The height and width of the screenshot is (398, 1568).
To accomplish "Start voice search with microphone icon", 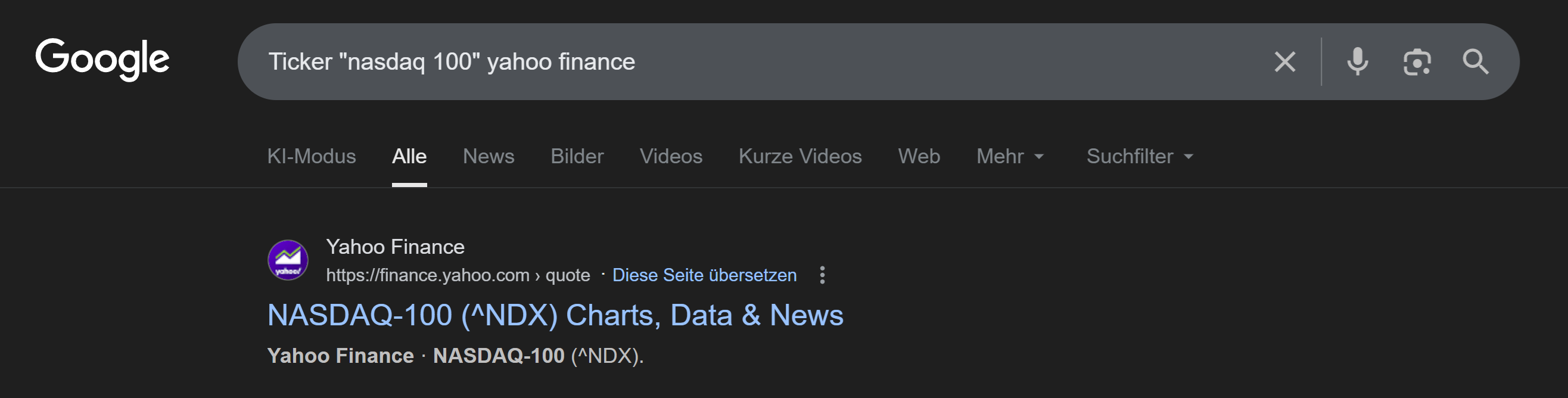I will click(x=1357, y=61).
